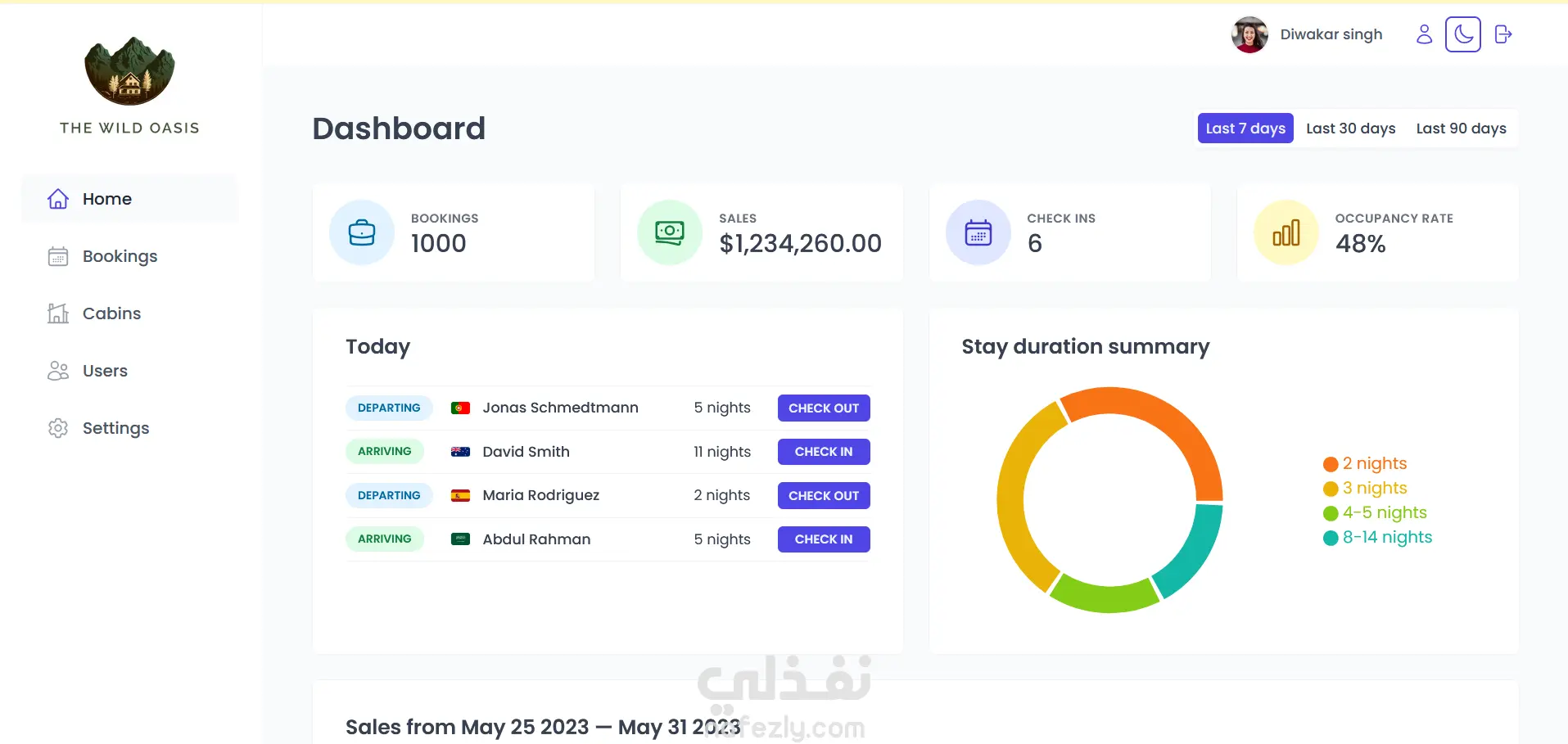
Task: Click Stay duration summary heading
Action: click(x=1085, y=347)
